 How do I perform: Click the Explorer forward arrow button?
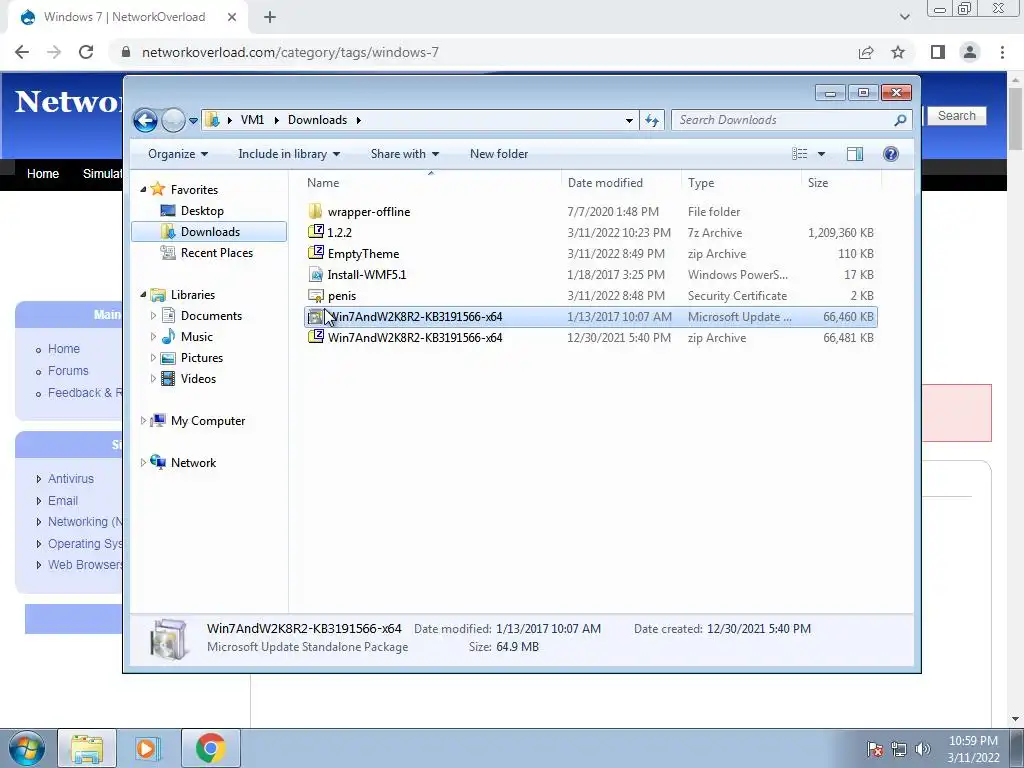click(173, 120)
